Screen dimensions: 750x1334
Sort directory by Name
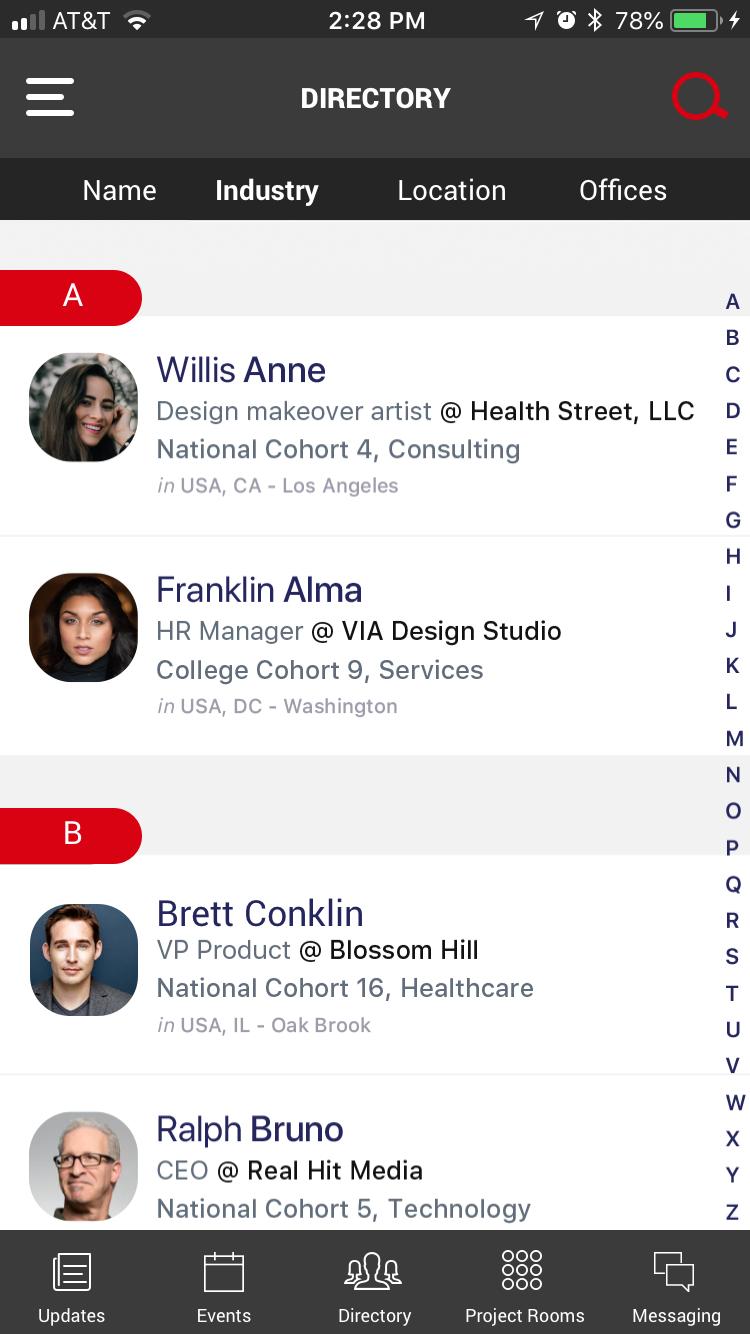[120, 190]
